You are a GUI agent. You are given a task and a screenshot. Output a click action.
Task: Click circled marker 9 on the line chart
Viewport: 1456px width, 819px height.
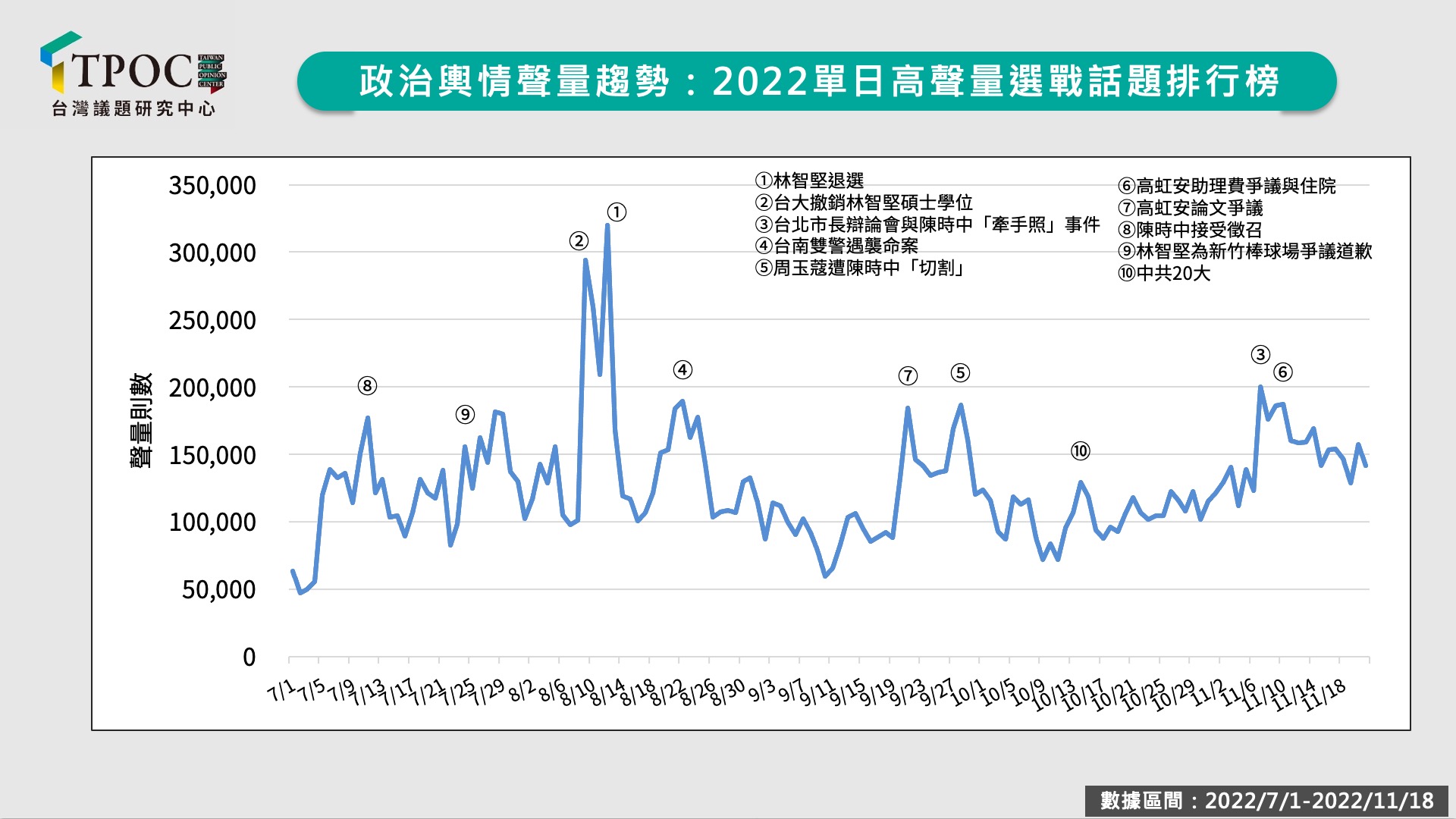coord(465,415)
